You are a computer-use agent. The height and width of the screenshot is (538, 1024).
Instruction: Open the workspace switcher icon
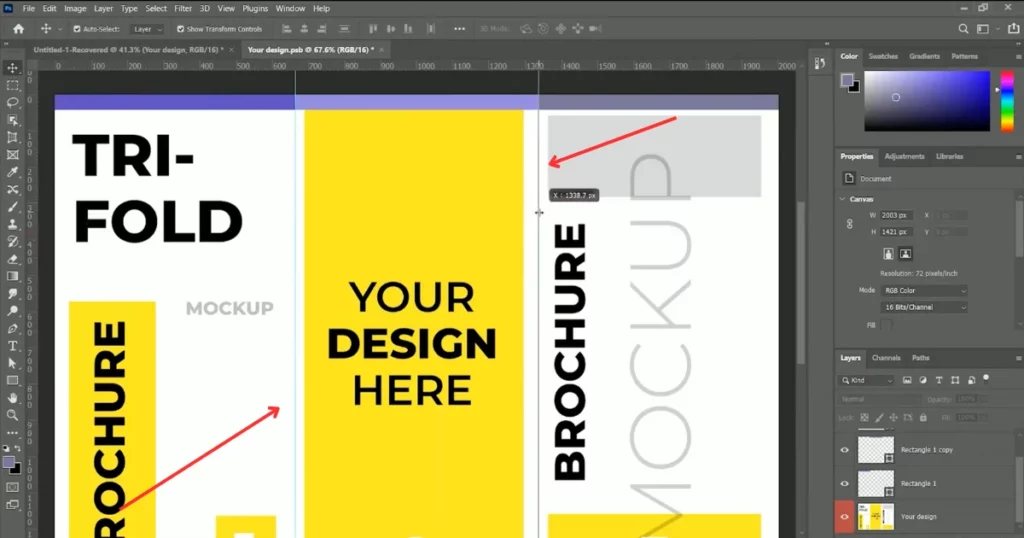click(x=983, y=29)
